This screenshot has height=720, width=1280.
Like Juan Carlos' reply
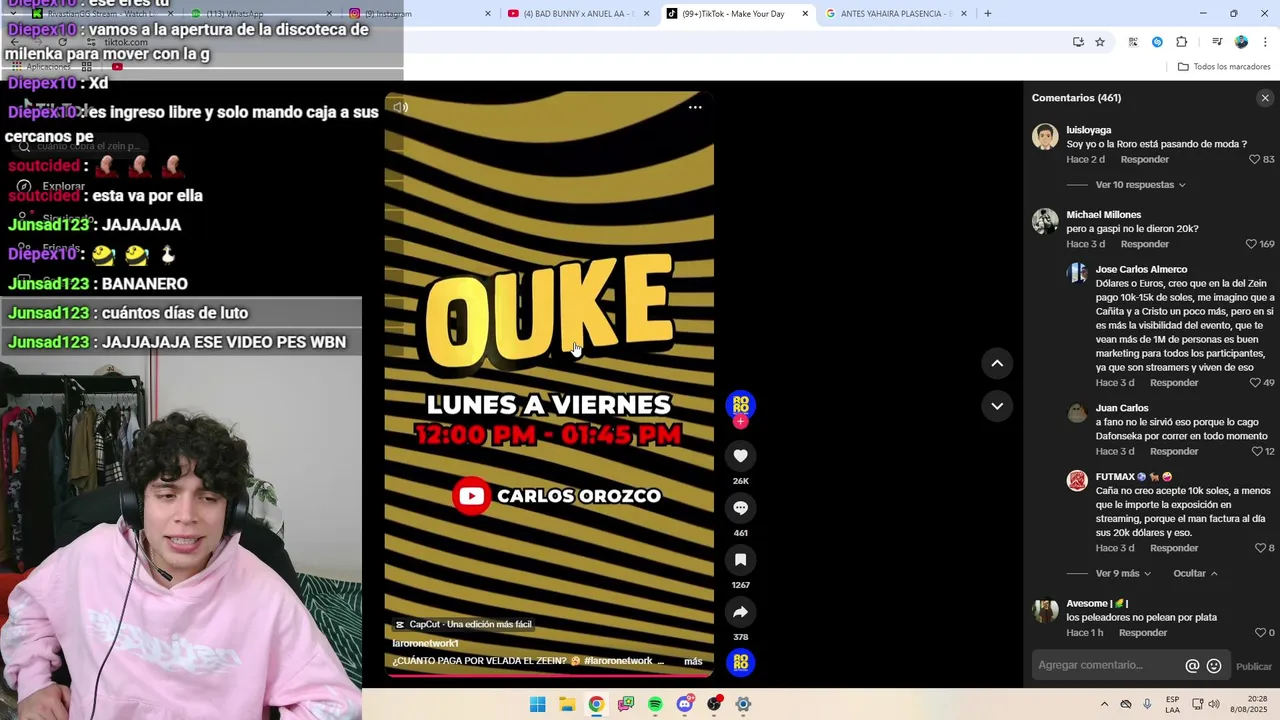click(x=1257, y=452)
